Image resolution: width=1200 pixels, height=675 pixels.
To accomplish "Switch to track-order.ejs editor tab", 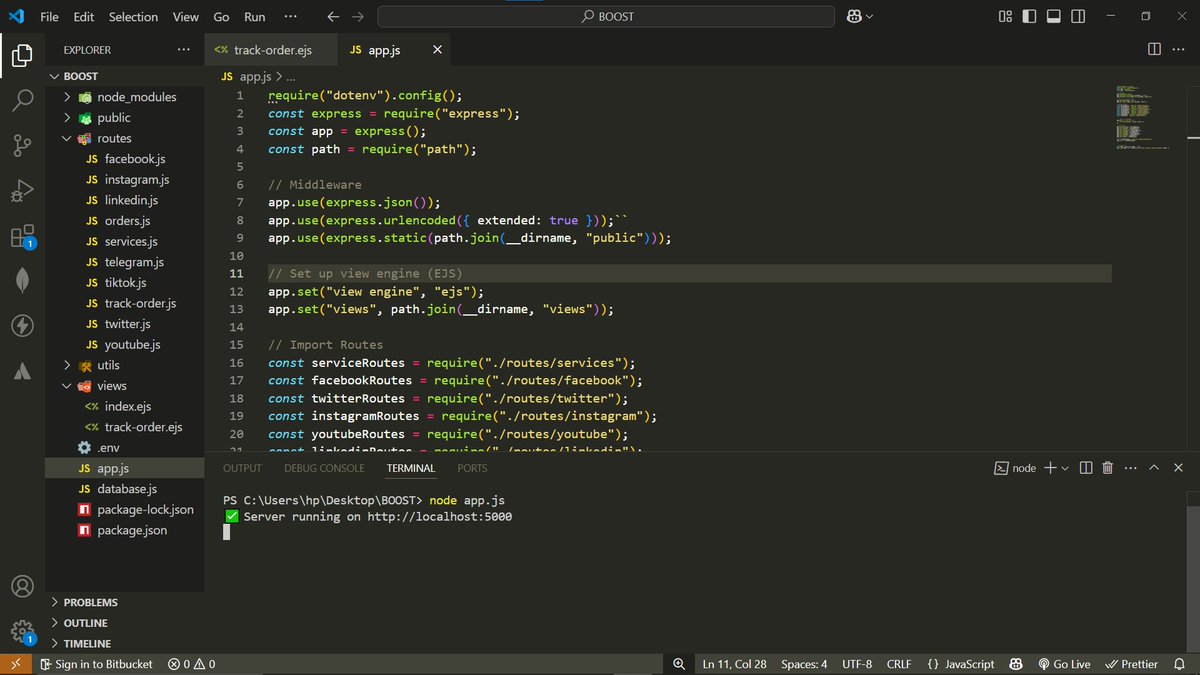I will click(x=269, y=49).
